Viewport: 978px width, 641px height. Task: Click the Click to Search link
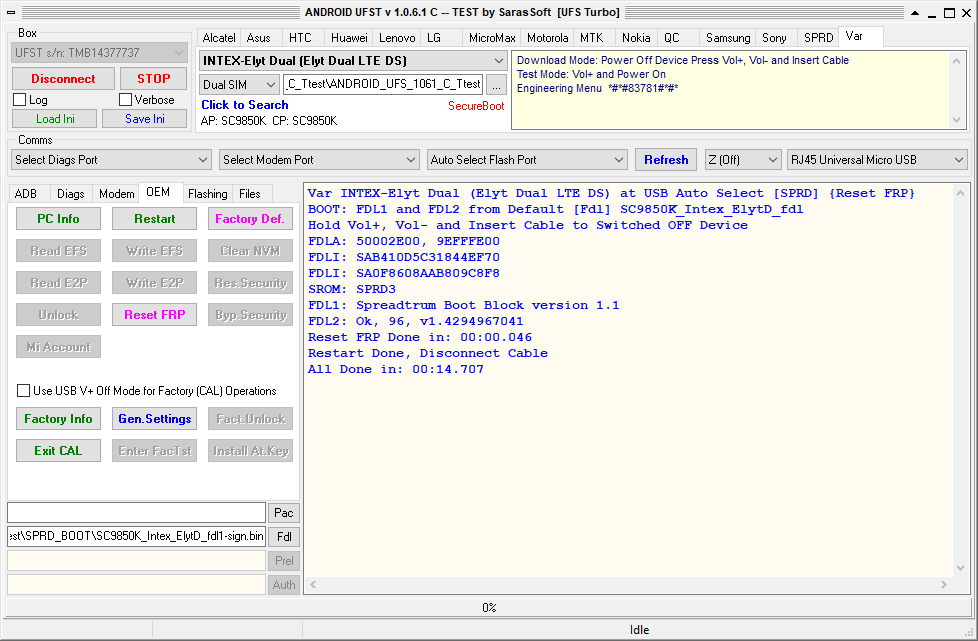coord(244,105)
